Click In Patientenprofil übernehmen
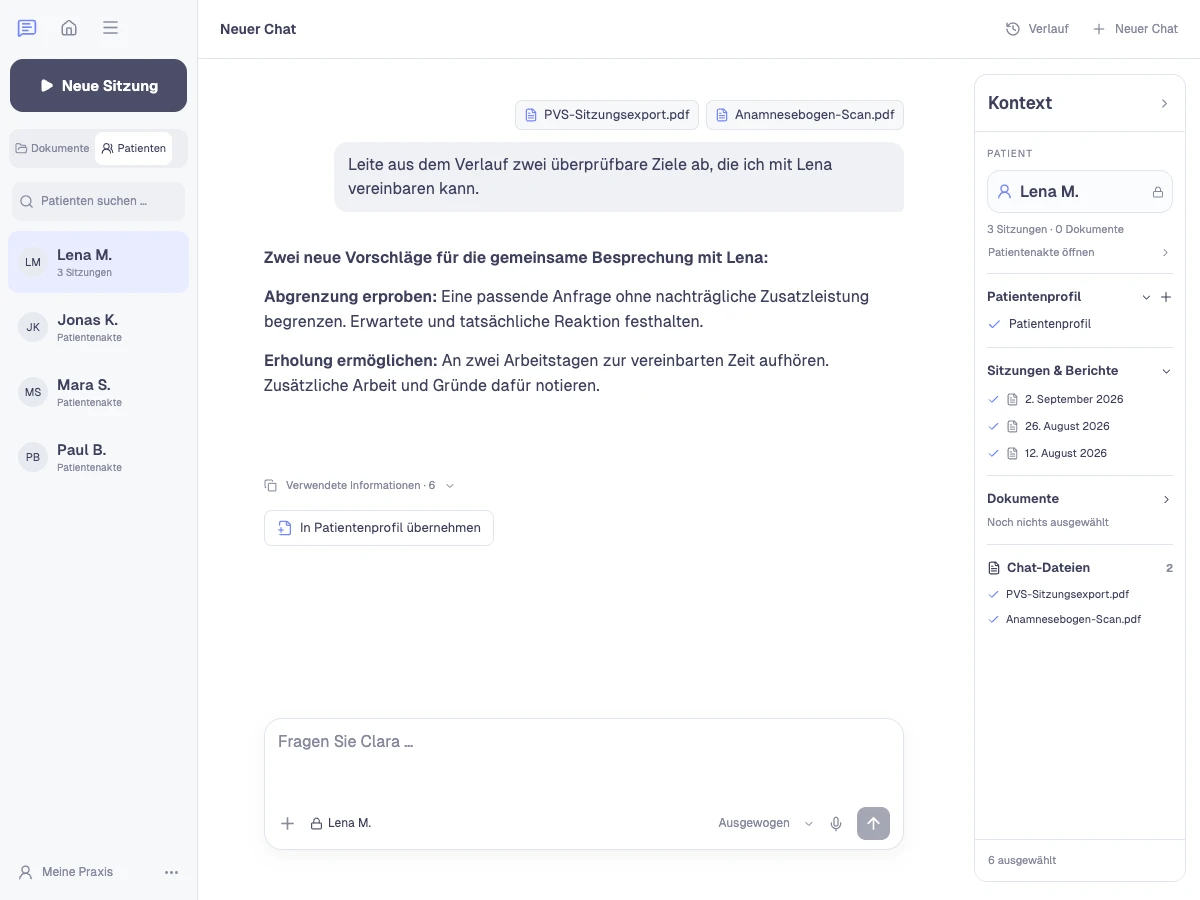The height and width of the screenshot is (900, 1200). coord(379,528)
